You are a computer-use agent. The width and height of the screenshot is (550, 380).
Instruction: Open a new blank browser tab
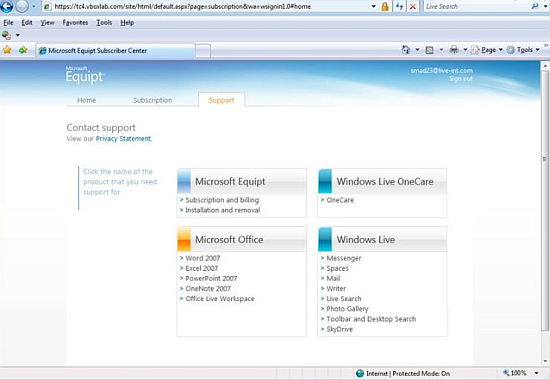click(x=203, y=51)
